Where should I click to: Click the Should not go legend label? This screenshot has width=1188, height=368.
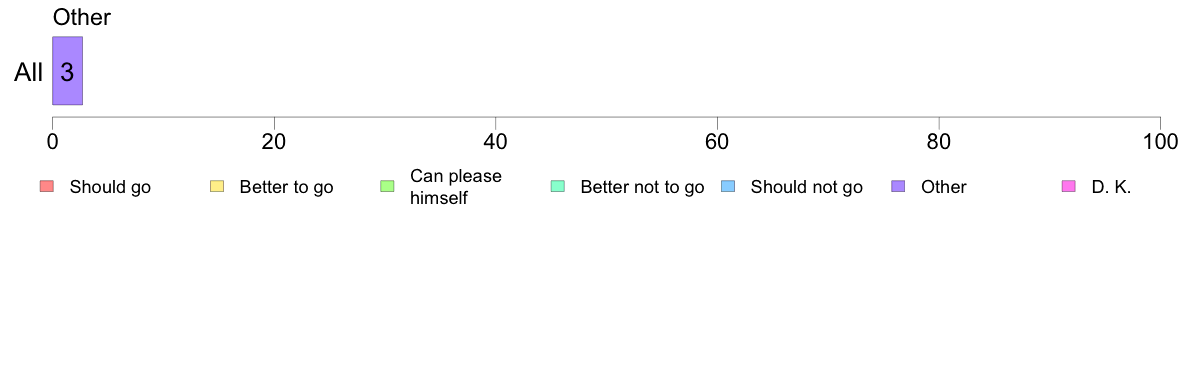coord(806,187)
